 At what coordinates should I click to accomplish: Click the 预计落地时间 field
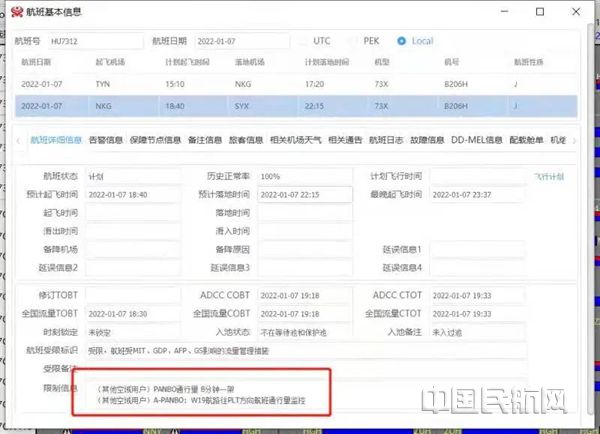[303, 194]
